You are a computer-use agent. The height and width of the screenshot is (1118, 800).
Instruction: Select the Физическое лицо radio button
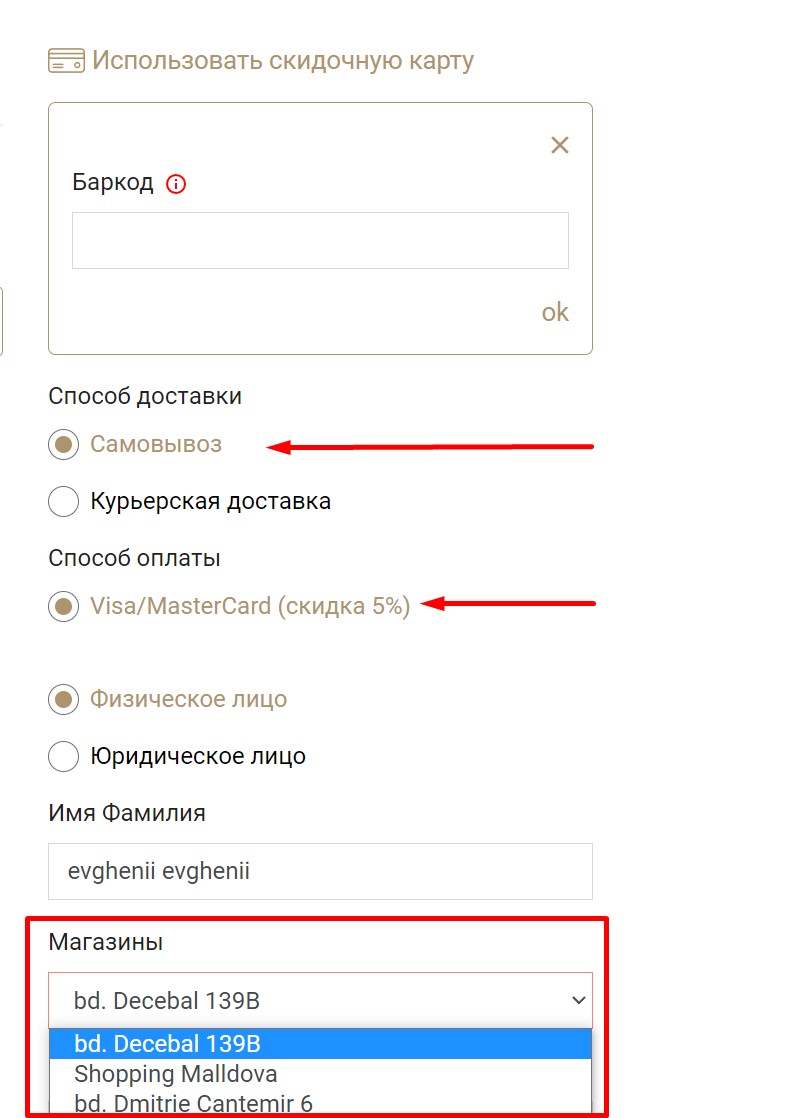(63, 699)
